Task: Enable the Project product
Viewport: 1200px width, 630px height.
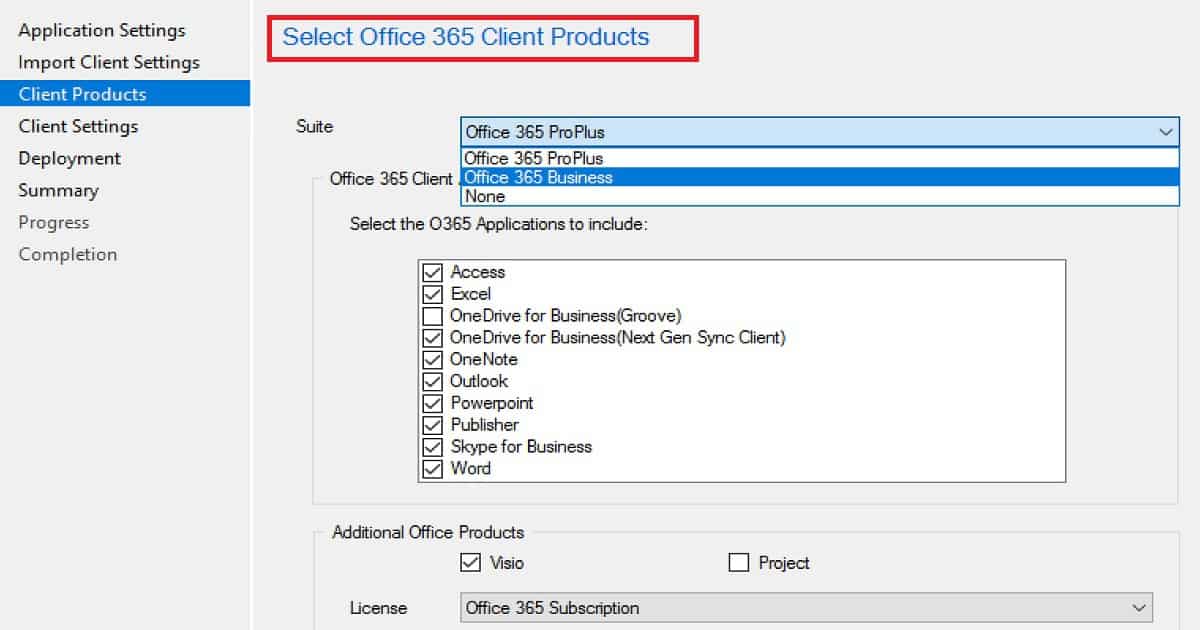Action: click(738, 563)
